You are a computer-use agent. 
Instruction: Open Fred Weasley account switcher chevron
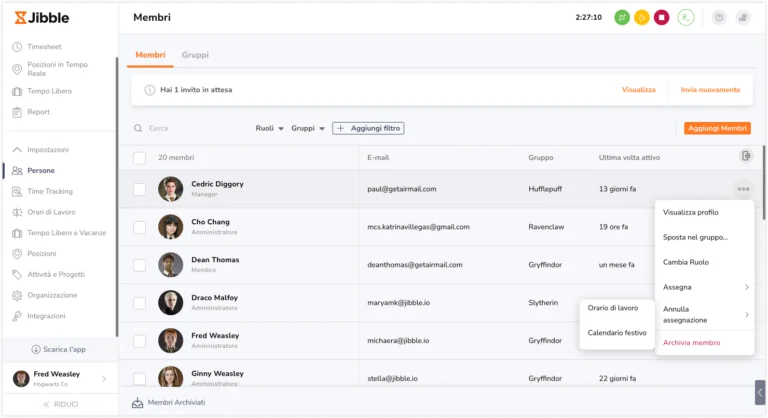tap(104, 378)
